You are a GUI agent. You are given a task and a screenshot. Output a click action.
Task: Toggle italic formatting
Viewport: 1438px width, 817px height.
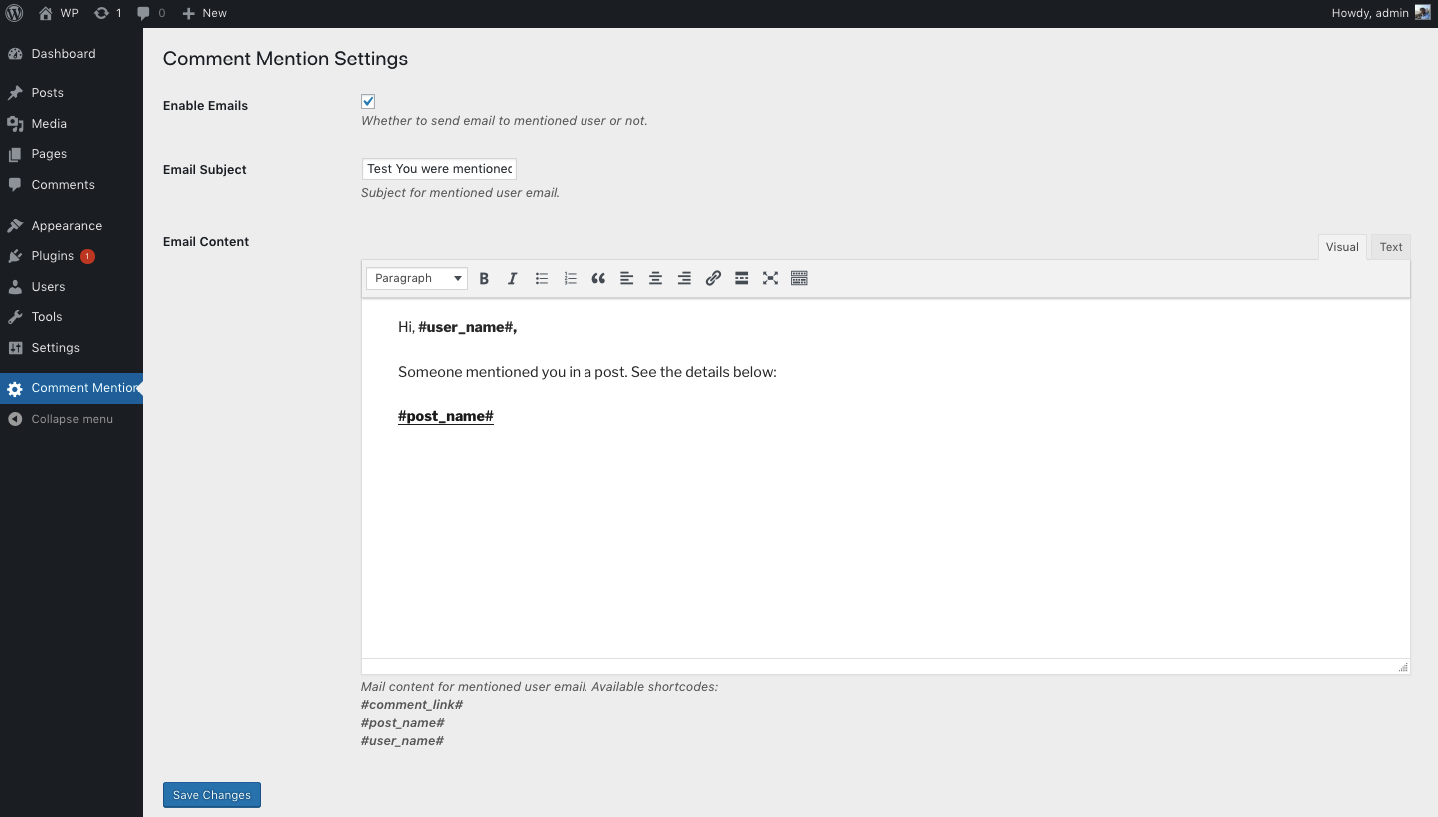coord(512,279)
